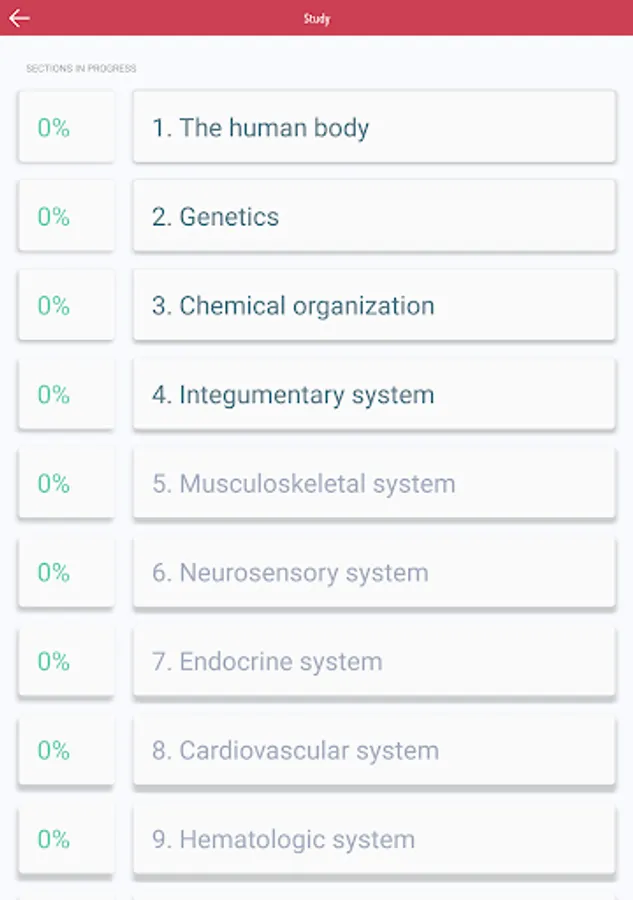Screen dimensions: 633x900
Task: Tap the 0% progress box beside Genetics
Action: pos(66,216)
